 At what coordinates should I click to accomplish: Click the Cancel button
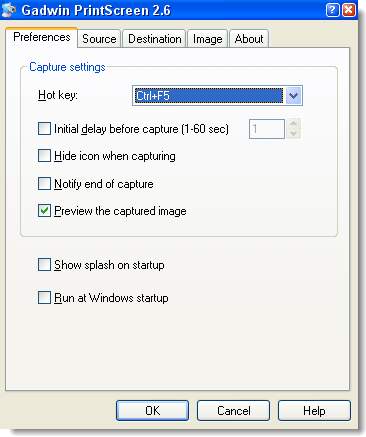click(x=233, y=410)
